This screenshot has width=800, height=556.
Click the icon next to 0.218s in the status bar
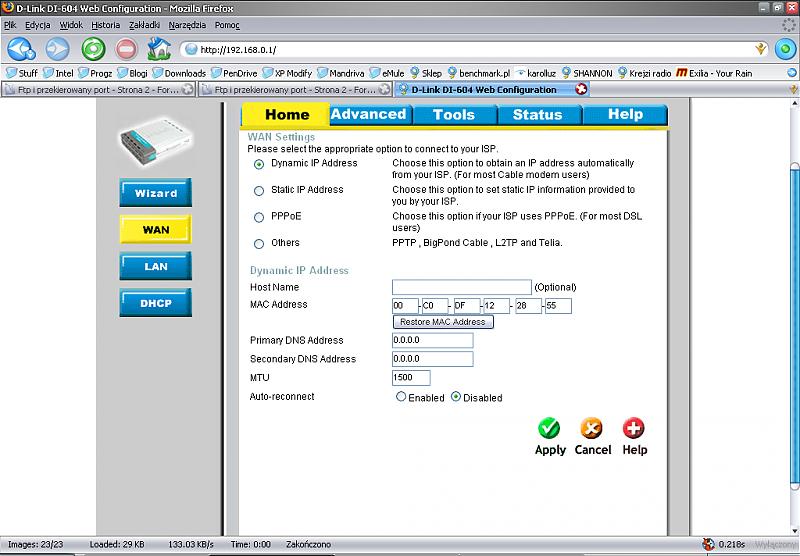(708, 544)
